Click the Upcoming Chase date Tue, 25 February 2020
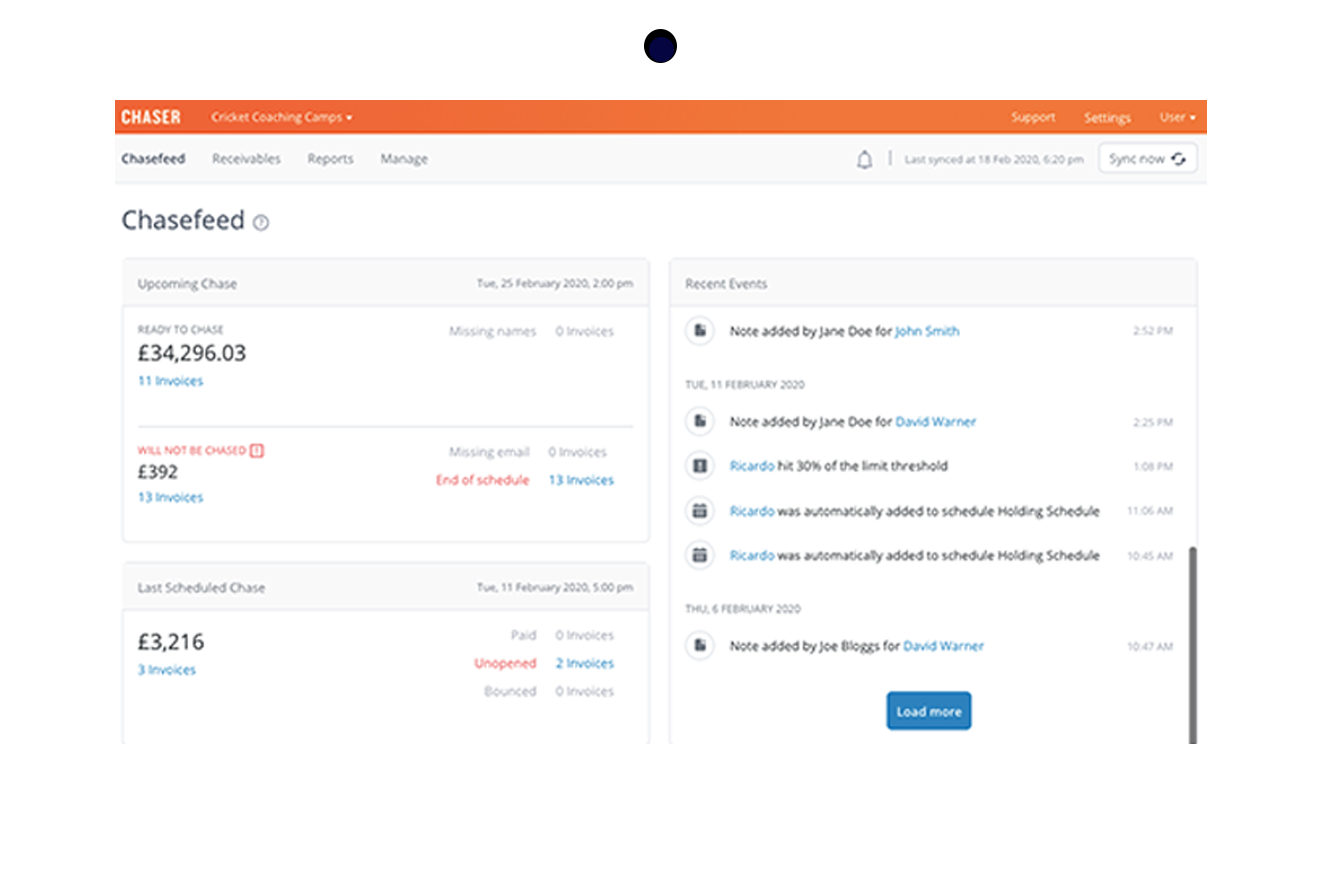The image size is (1324, 874). click(555, 284)
